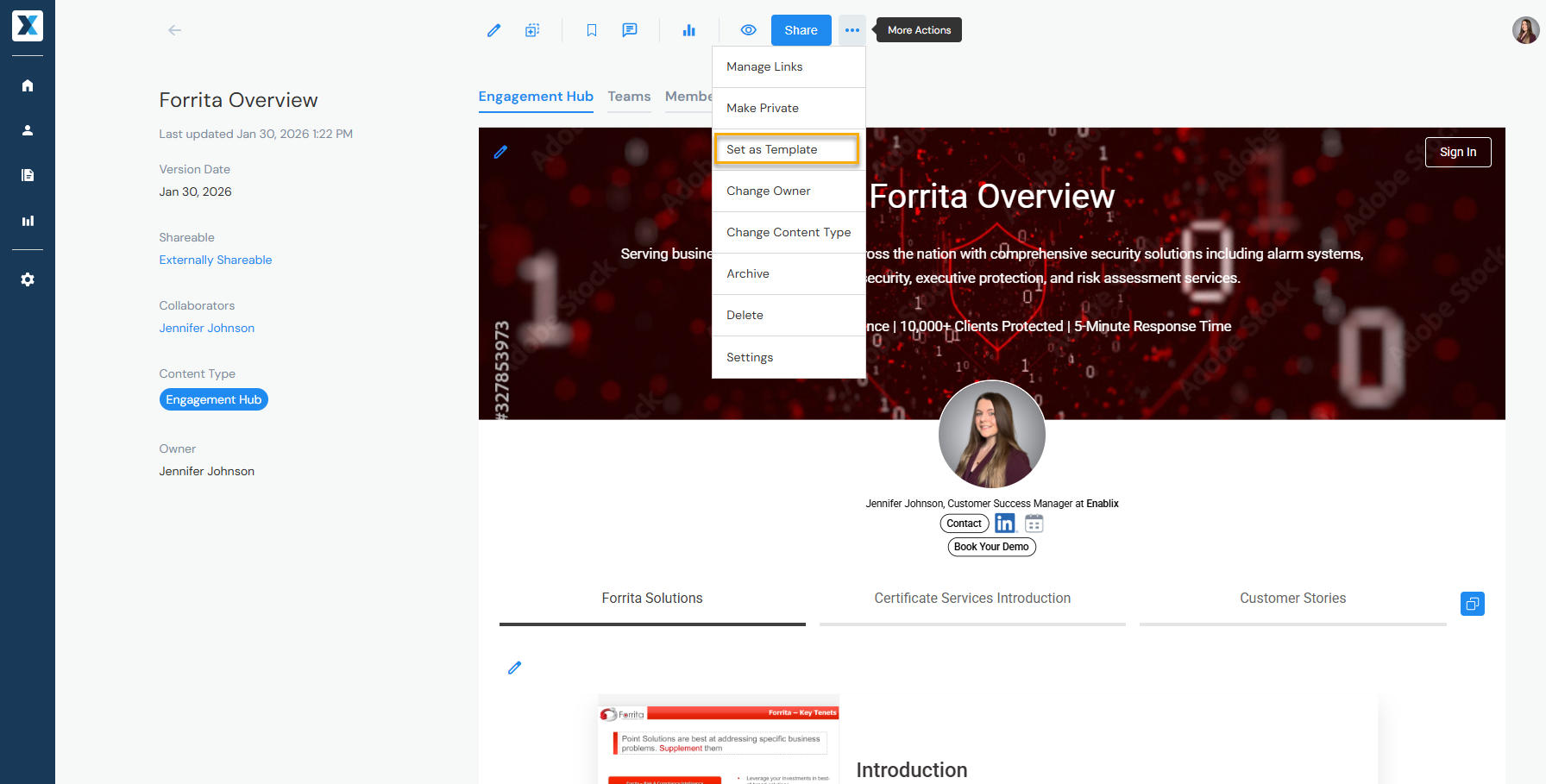Click the Enablix link in hub byline
Screen dimensions: 1546x784
click(x=1103, y=504)
